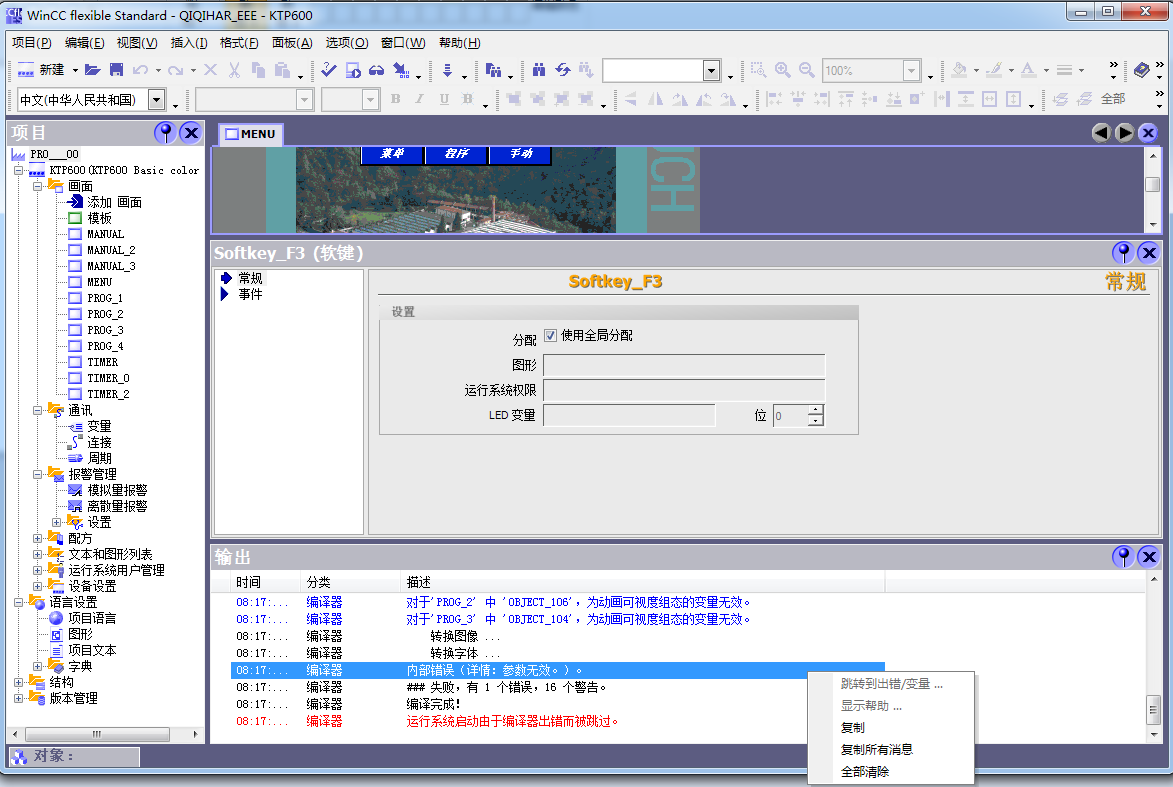Click the next tab right arrow
The image size is (1173, 787).
point(1124,133)
